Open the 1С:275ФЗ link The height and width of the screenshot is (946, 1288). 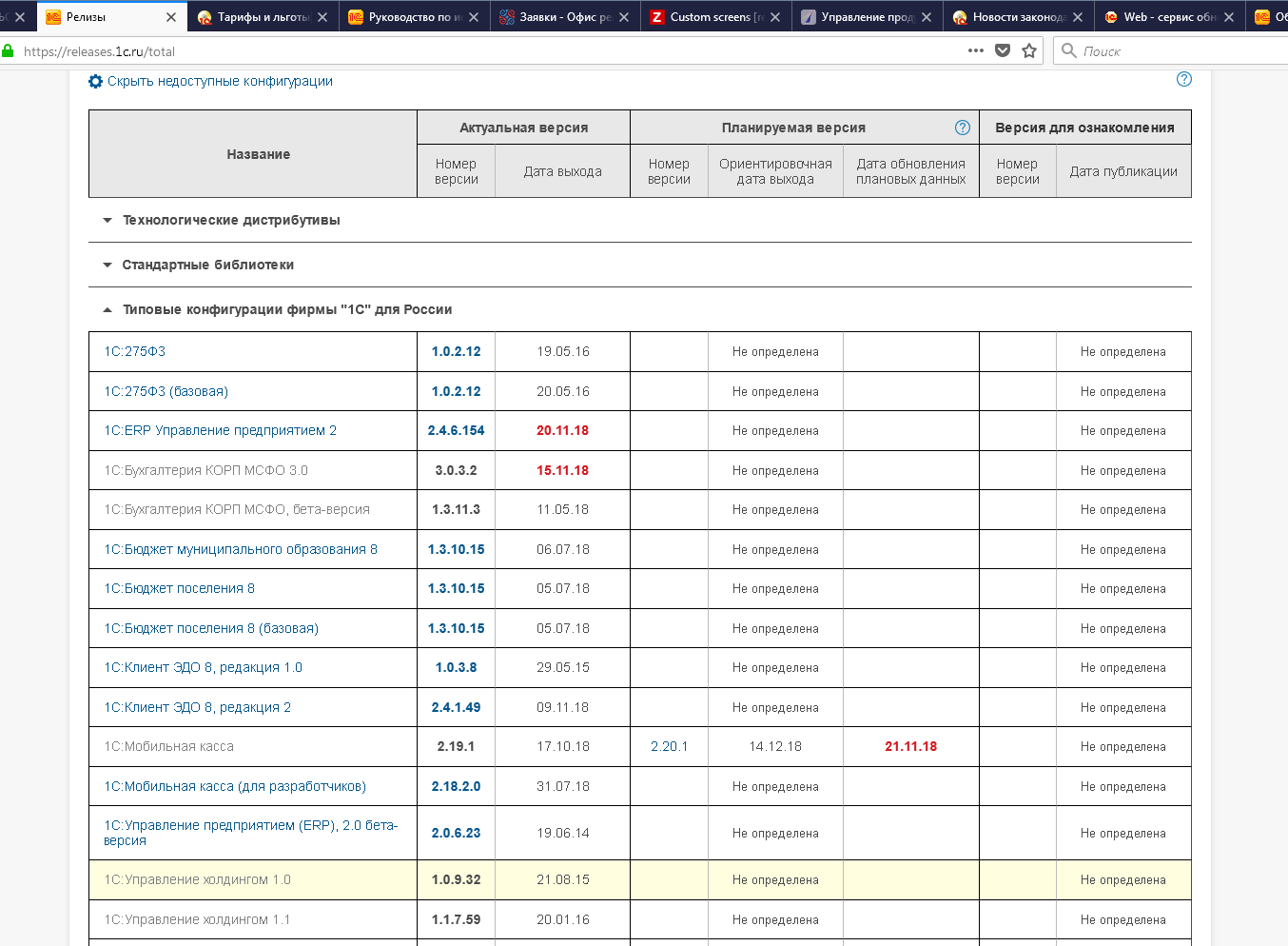[x=135, y=351]
